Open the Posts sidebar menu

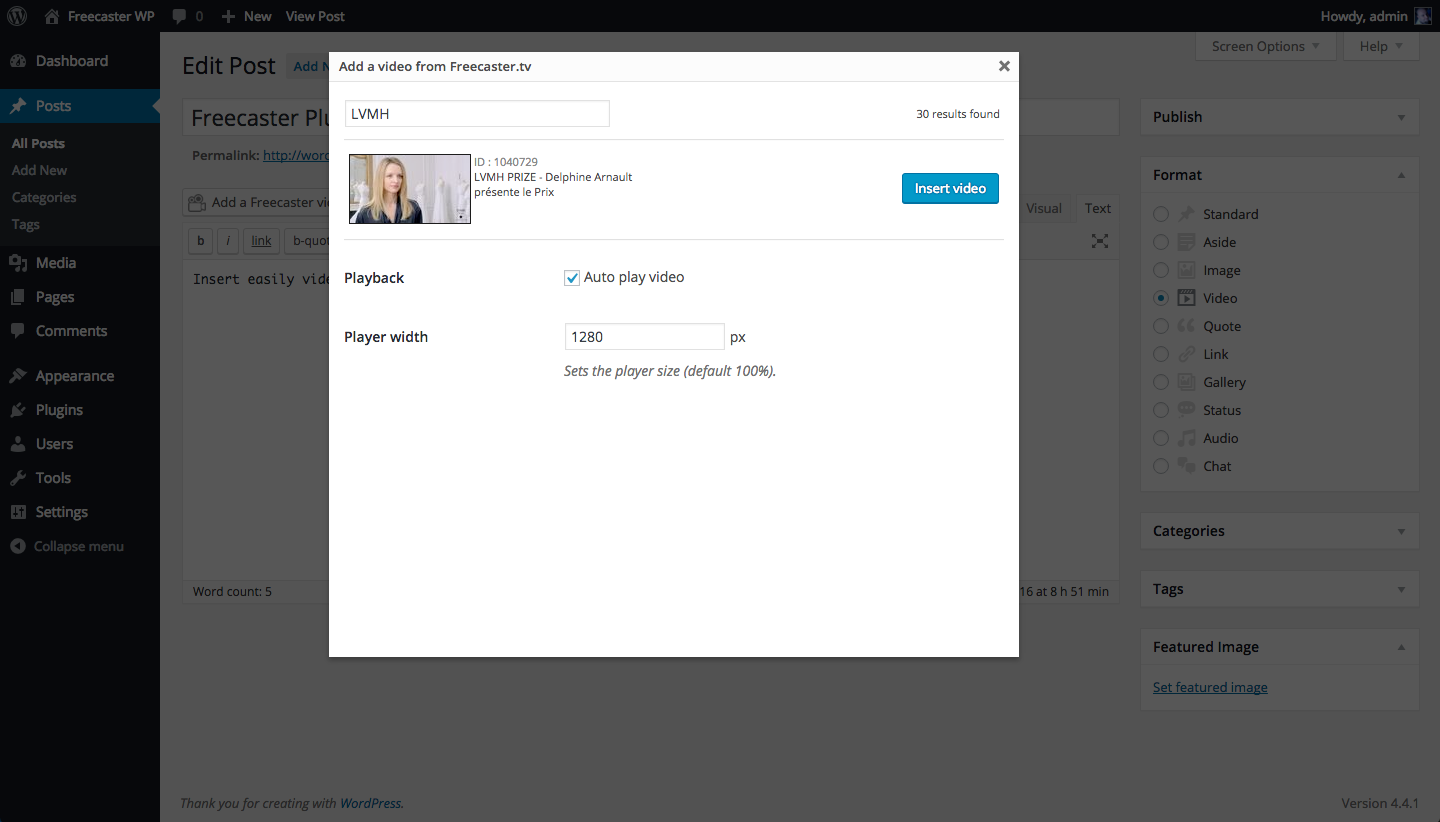pyautogui.click(x=80, y=106)
